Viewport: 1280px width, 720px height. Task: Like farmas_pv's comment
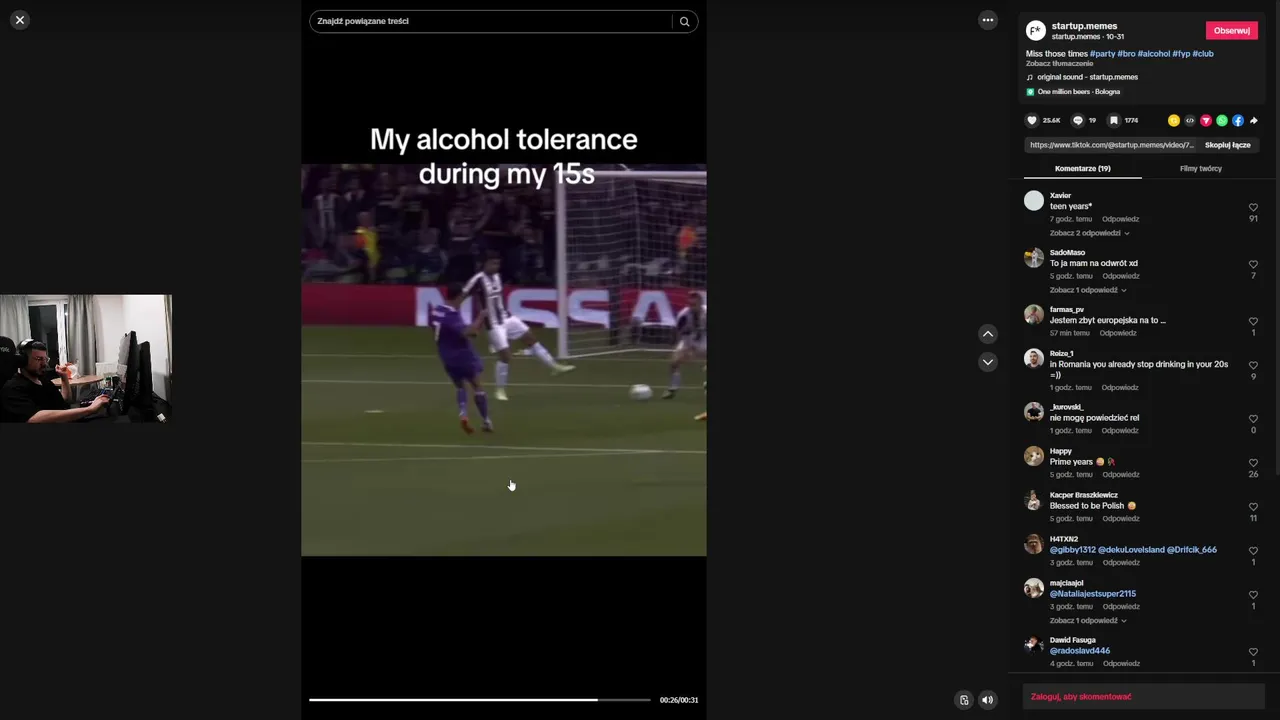(x=1253, y=322)
